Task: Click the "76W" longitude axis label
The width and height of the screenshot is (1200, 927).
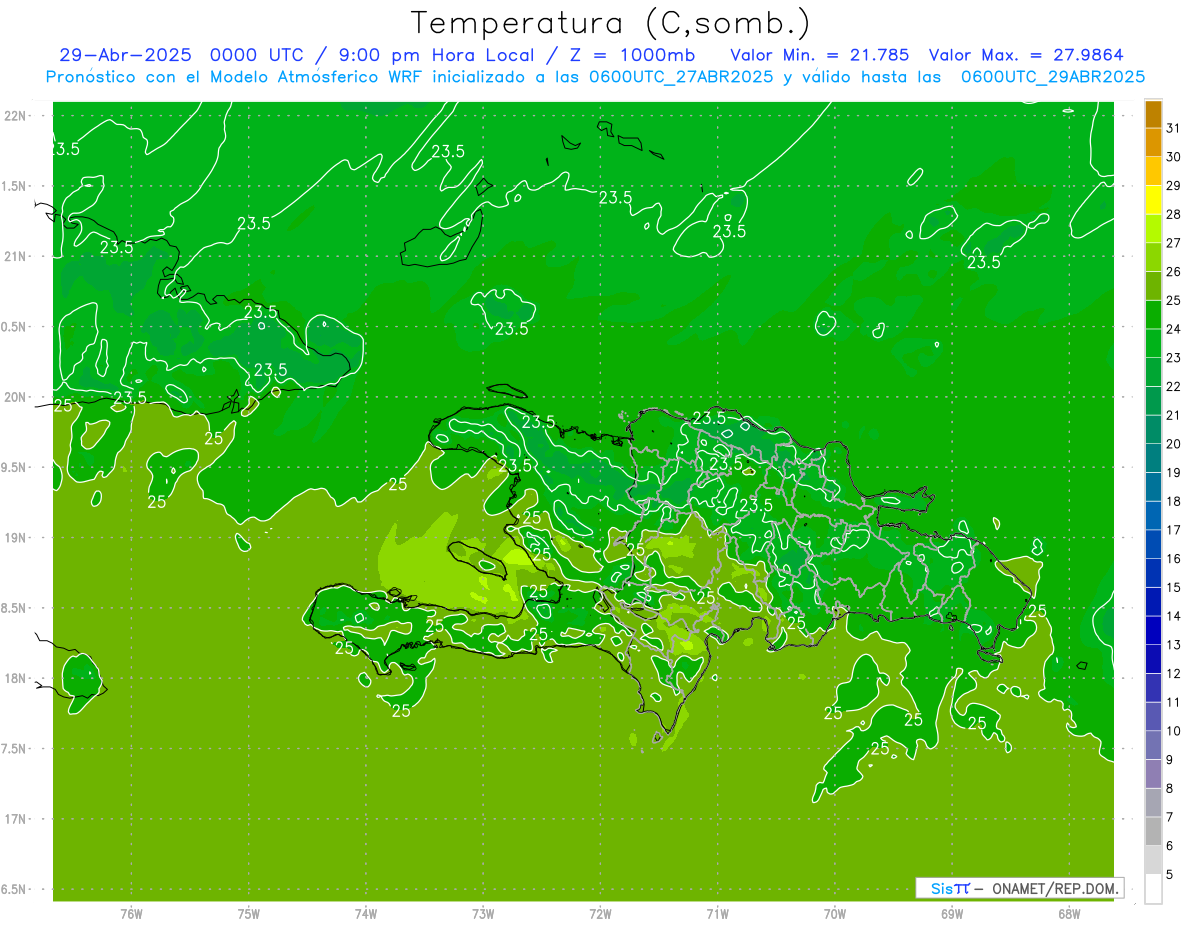Action: tap(131, 914)
